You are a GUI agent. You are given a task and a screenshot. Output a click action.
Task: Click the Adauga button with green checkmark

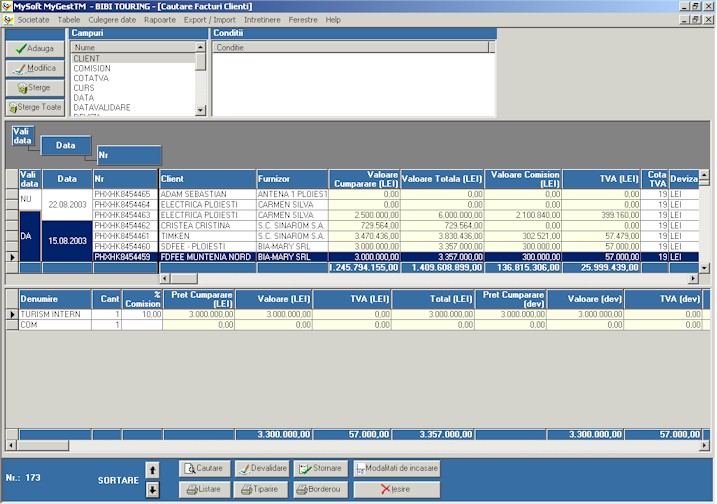click(35, 48)
